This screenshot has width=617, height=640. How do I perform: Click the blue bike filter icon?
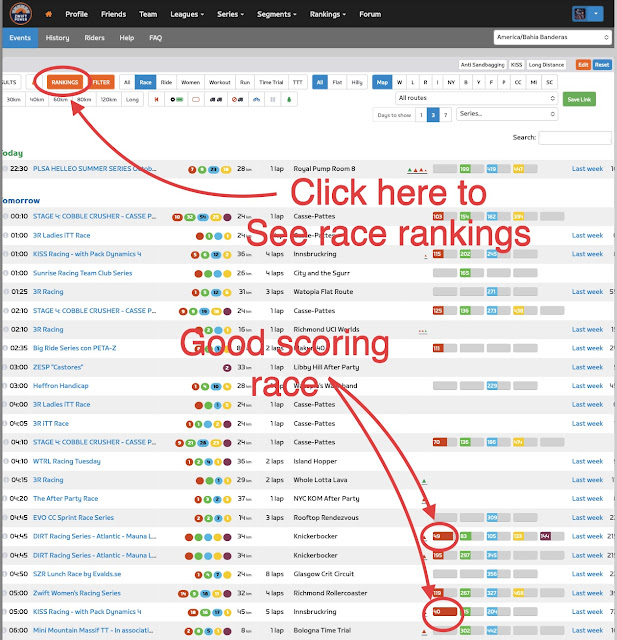pos(256,99)
